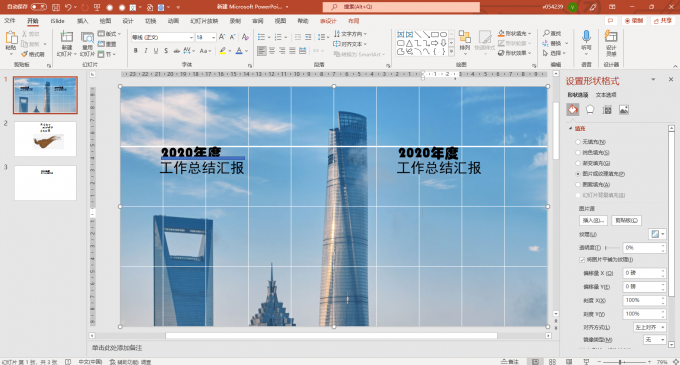Screen dimensions: 680x365
Task: Center align the paragraph
Action: pyautogui.click(x=272, y=51)
